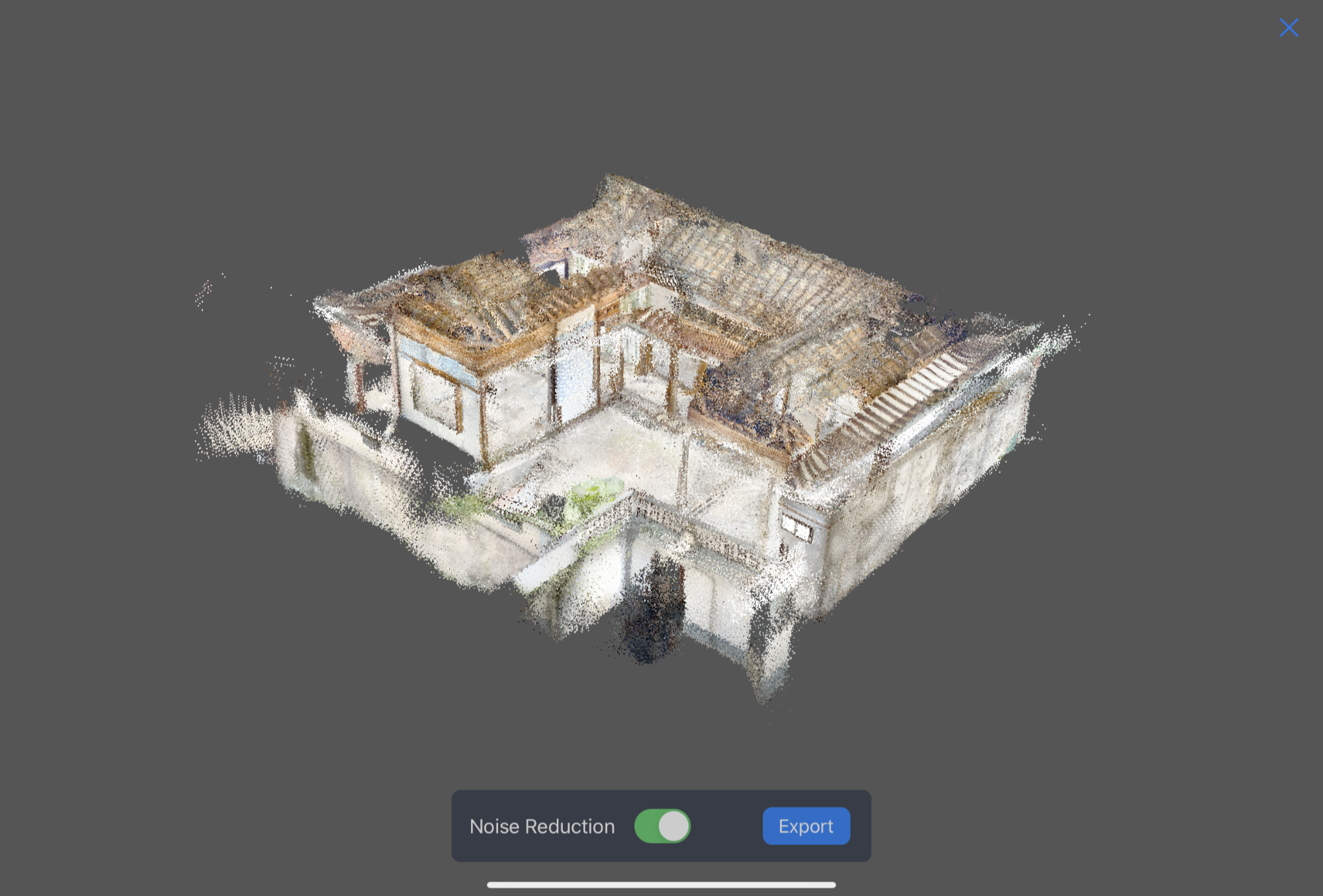Click the low perimeter wall on the left

pyautogui.click(x=344, y=463)
